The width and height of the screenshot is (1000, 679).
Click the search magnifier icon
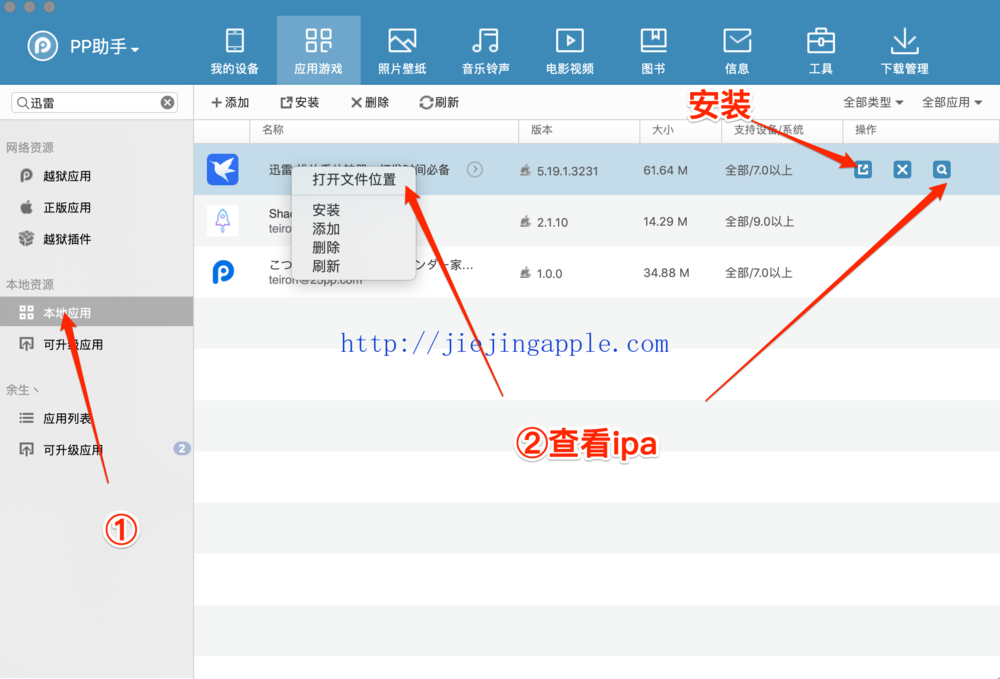(22, 103)
